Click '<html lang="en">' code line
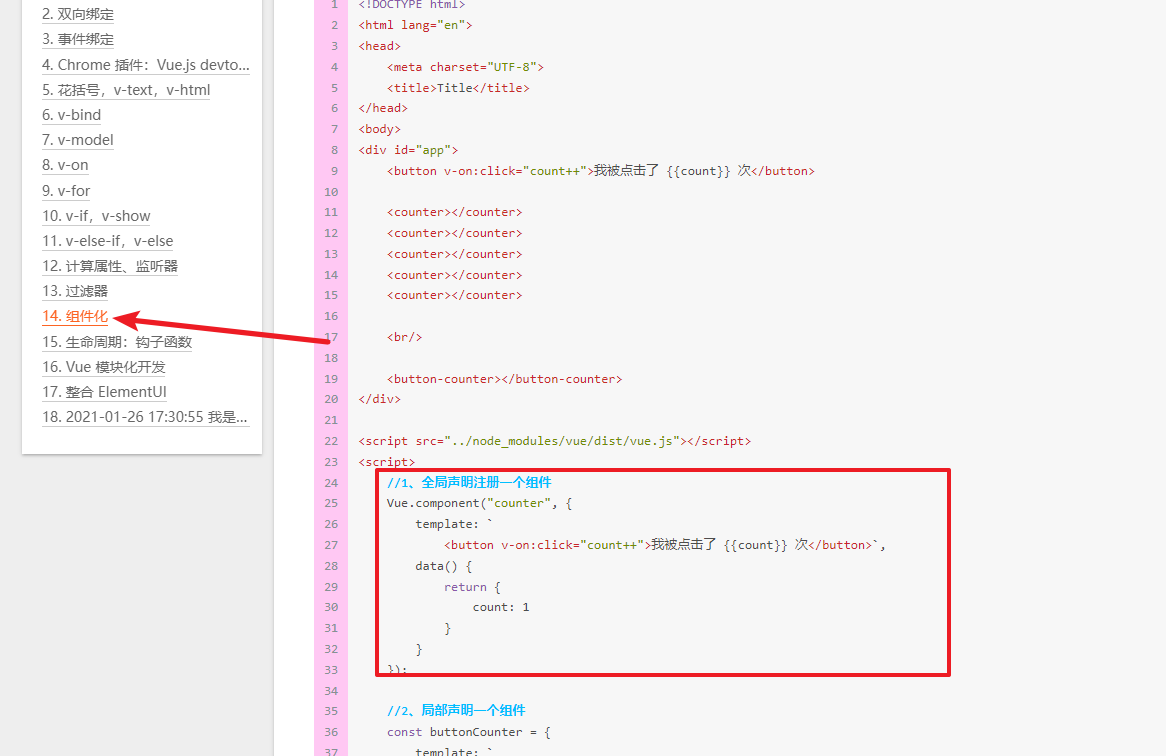This screenshot has height=756, width=1166. 415,25
